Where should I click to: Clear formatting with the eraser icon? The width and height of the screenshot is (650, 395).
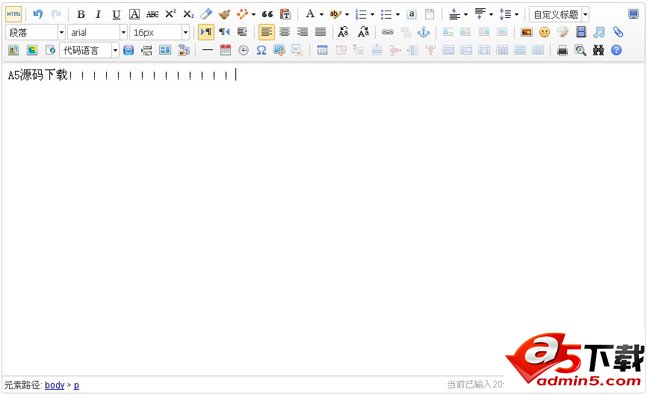point(206,15)
